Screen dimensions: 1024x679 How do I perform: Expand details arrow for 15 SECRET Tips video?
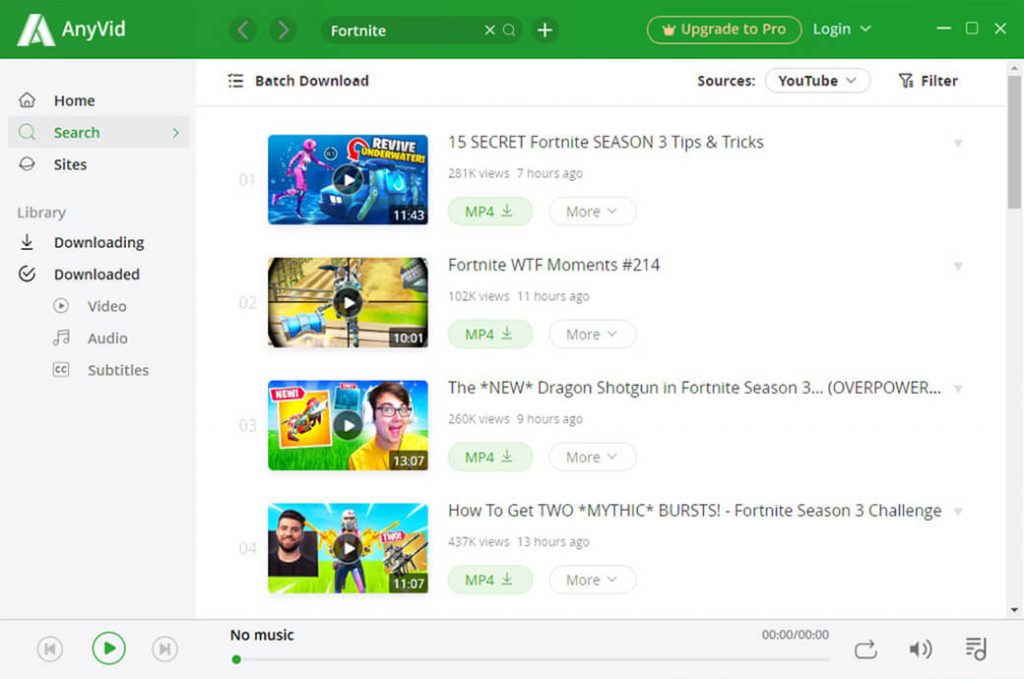pyautogui.click(x=958, y=142)
